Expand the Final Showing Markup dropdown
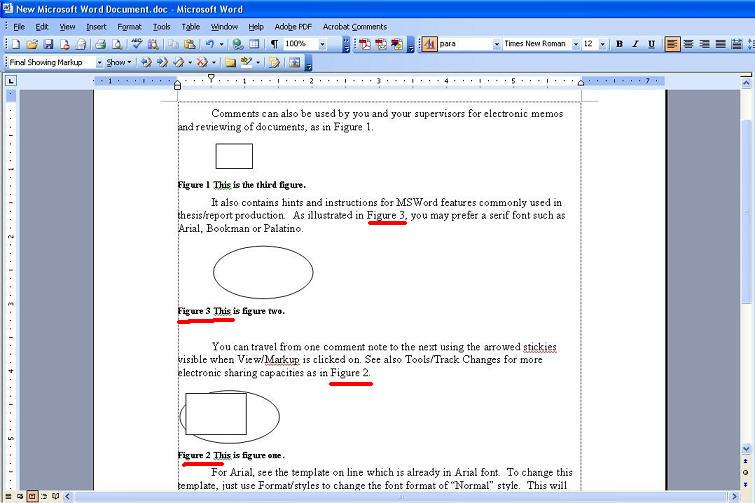 [x=99, y=62]
